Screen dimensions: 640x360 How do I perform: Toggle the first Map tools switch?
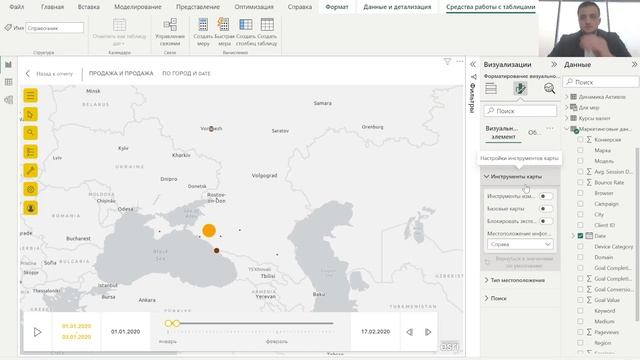[546, 196]
